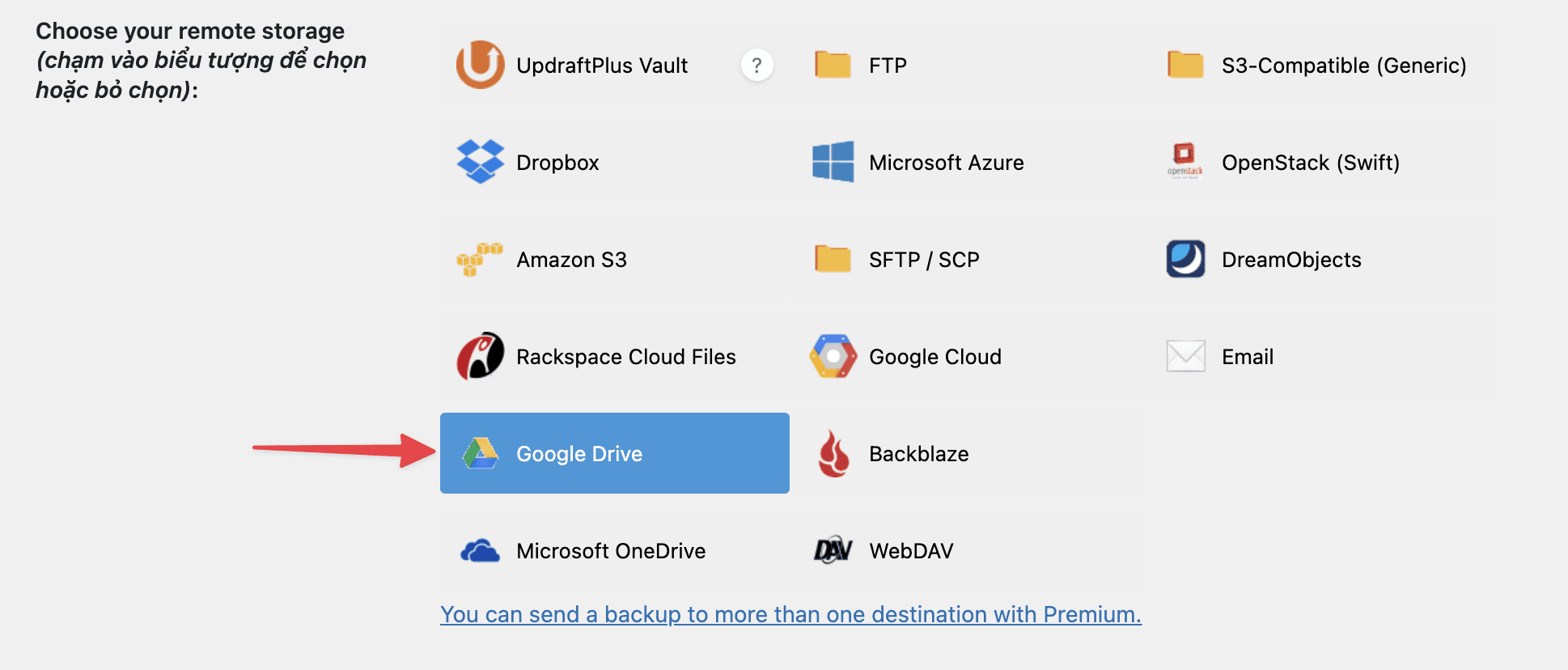Pick Backblaze text label
Viewport: 1568px width, 670px height.
[918, 454]
